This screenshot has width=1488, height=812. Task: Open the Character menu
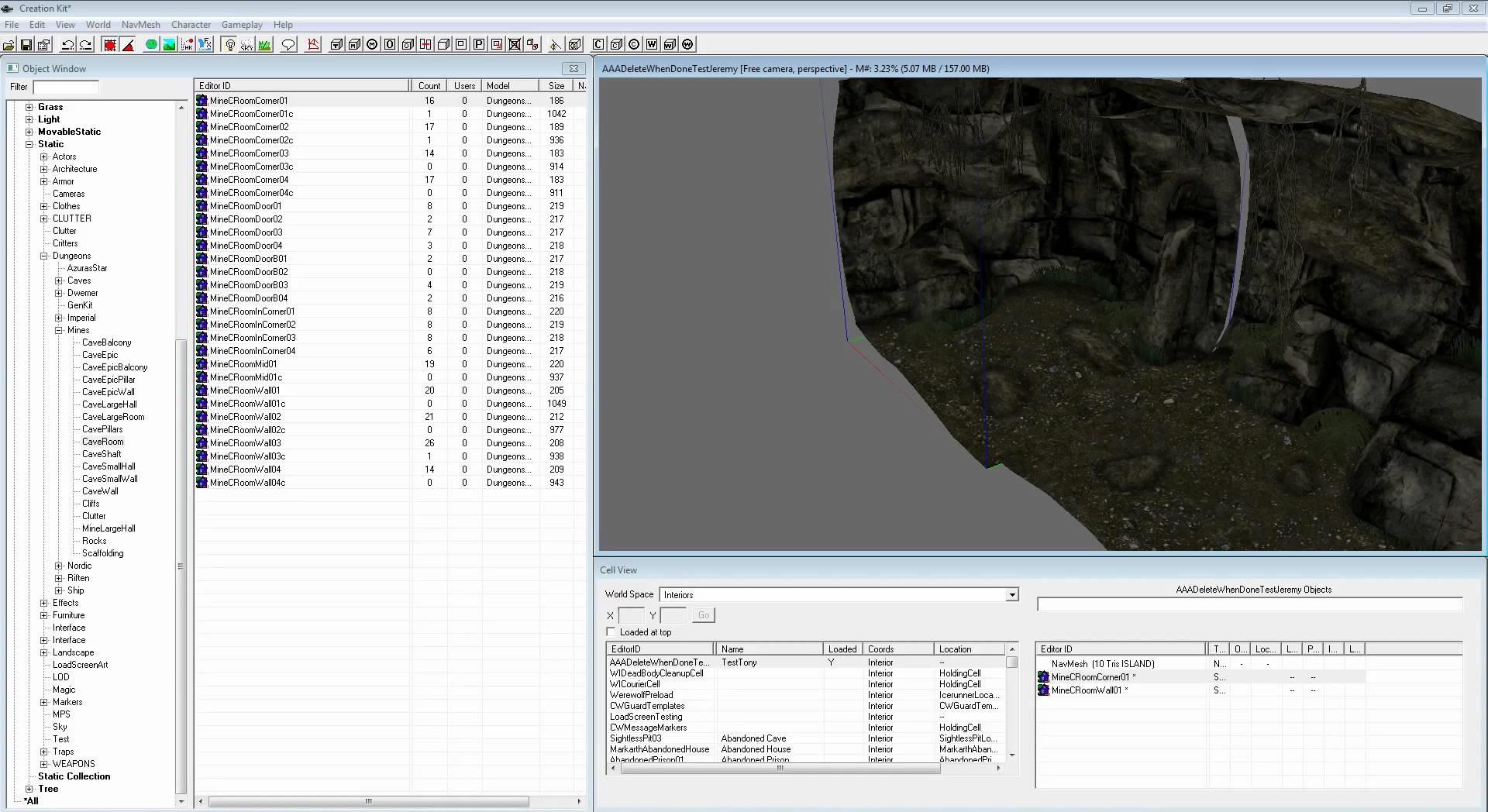[191, 25]
